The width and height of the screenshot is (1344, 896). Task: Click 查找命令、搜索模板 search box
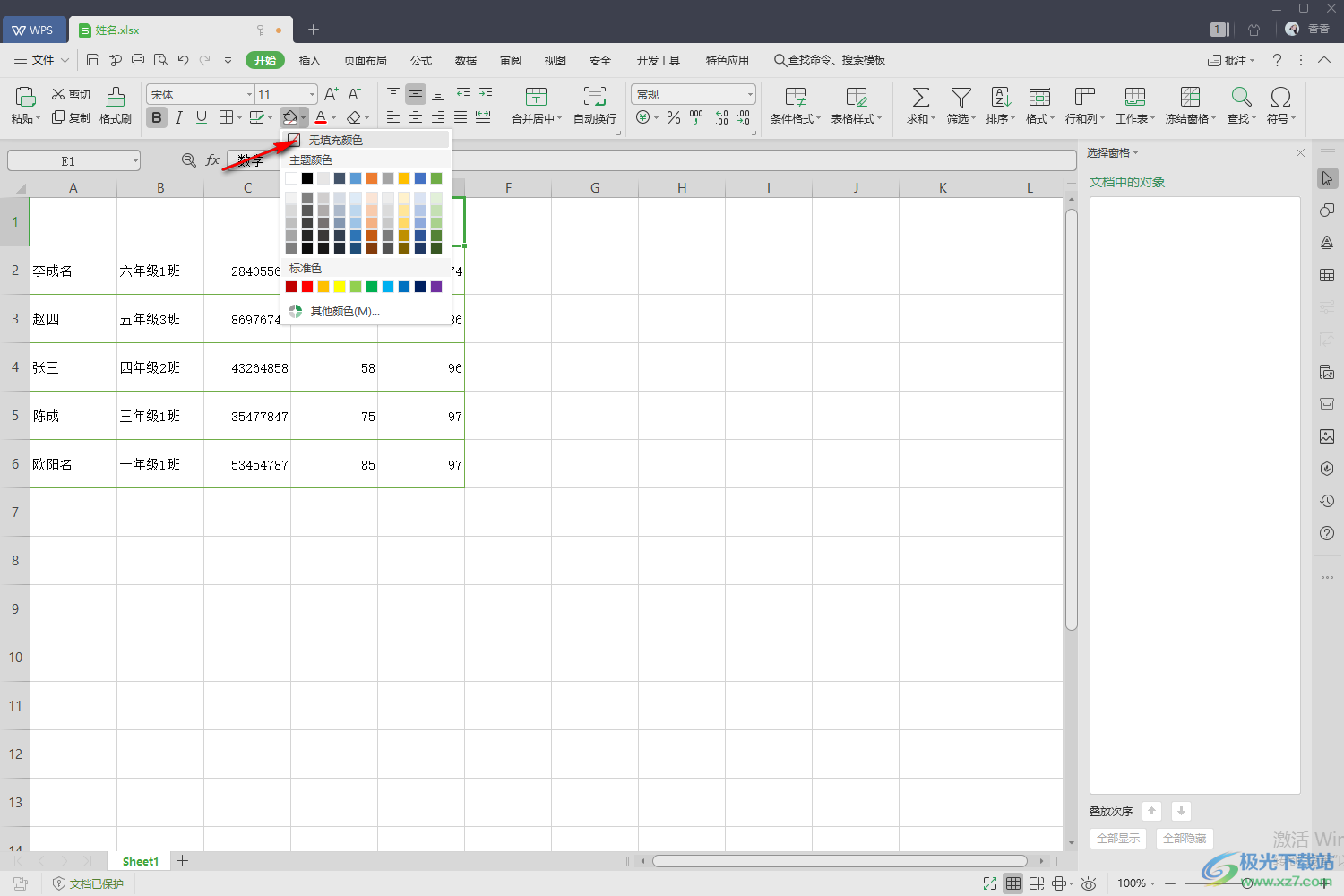[x=830, y=60]
